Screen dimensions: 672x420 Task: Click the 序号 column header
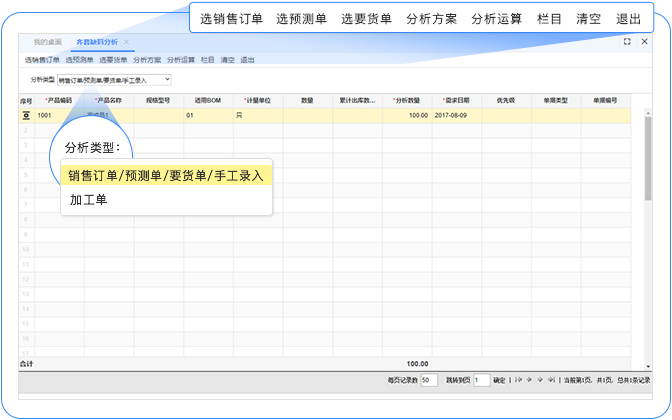(x=26, y=101)
